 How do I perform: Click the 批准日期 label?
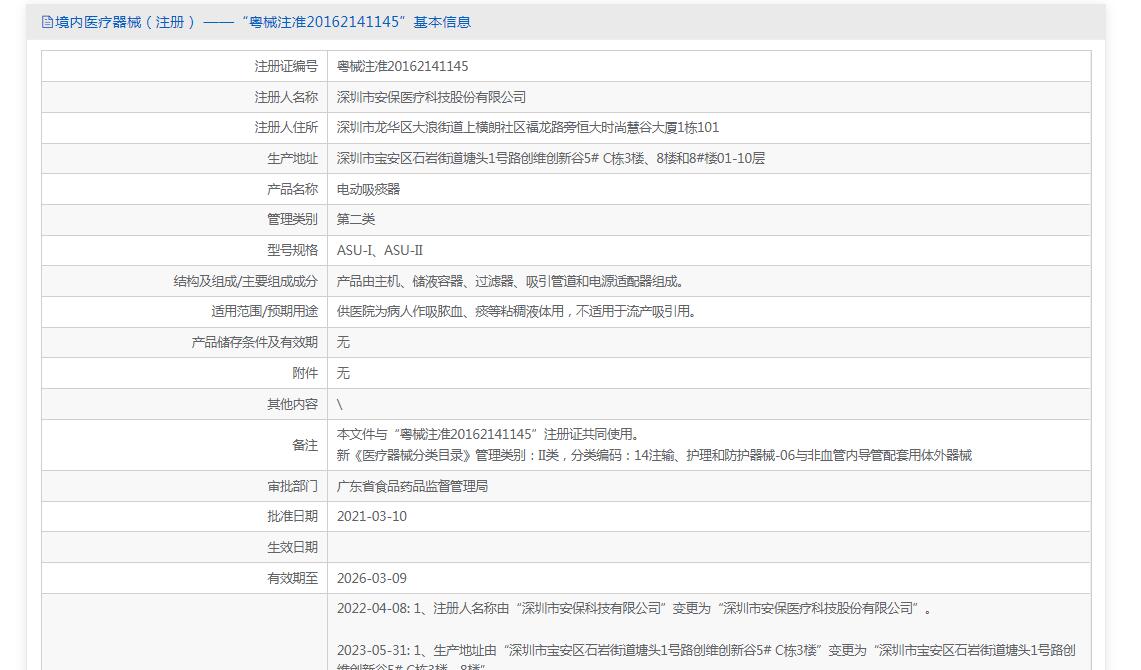(293, 516)
